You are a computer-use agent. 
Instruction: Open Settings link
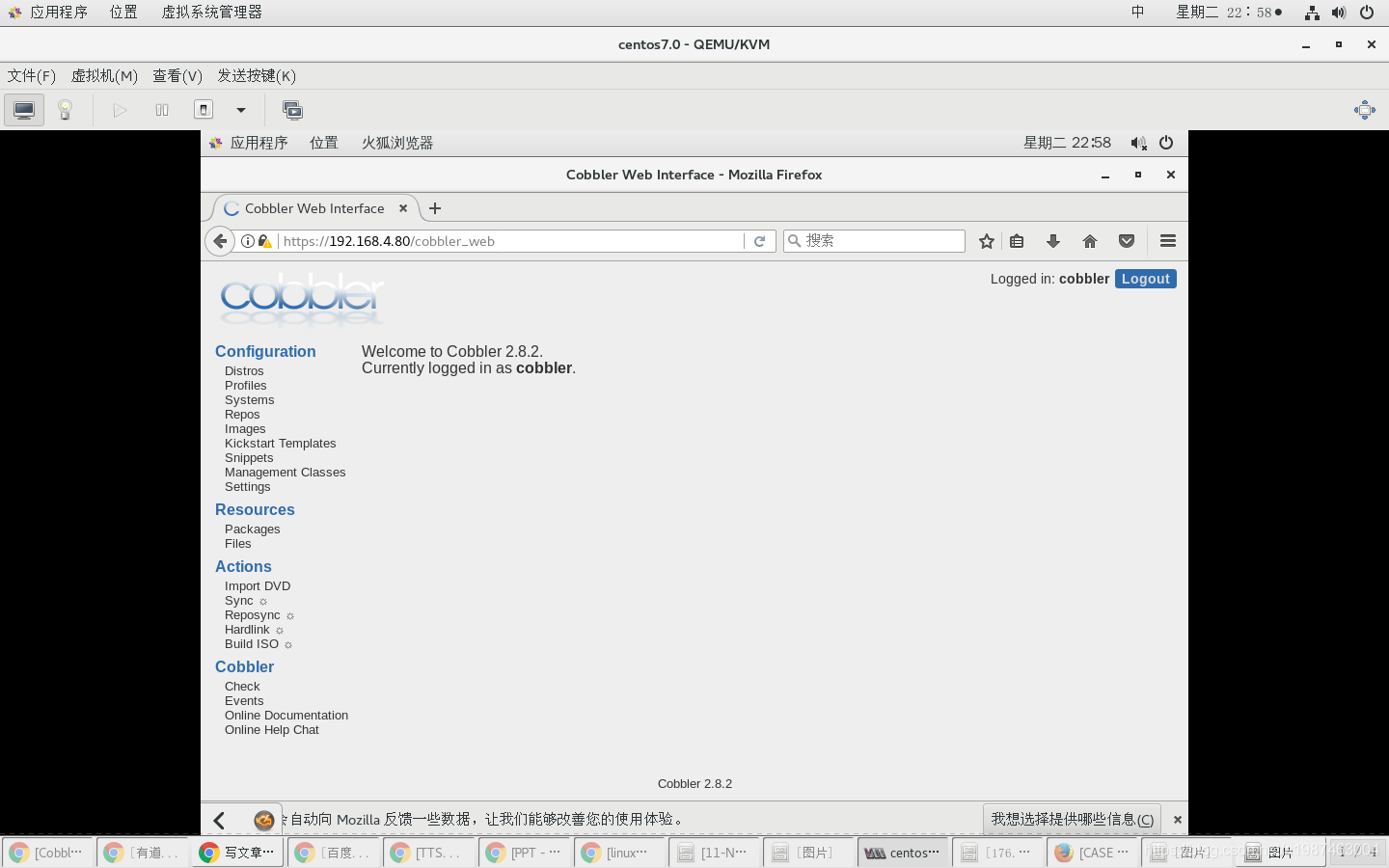(x=248, y=487)
